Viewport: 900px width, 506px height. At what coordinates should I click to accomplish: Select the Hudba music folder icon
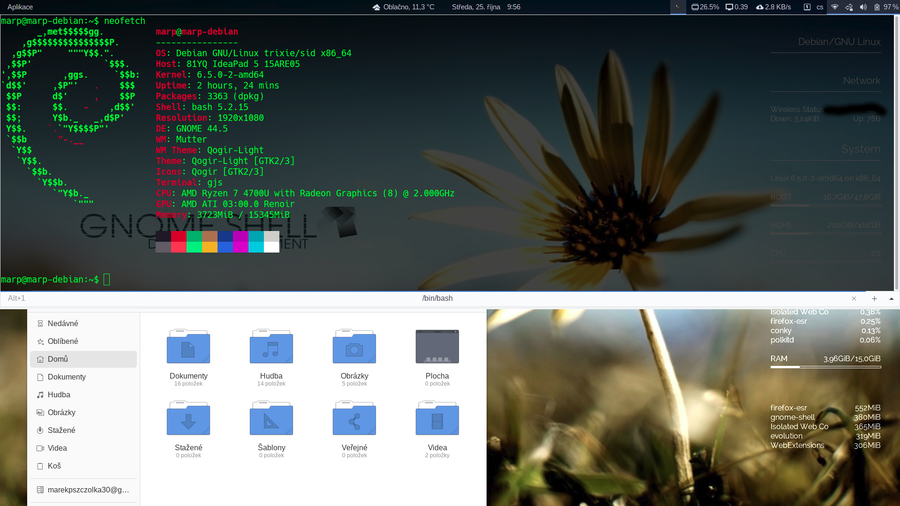tap(271, 347)
